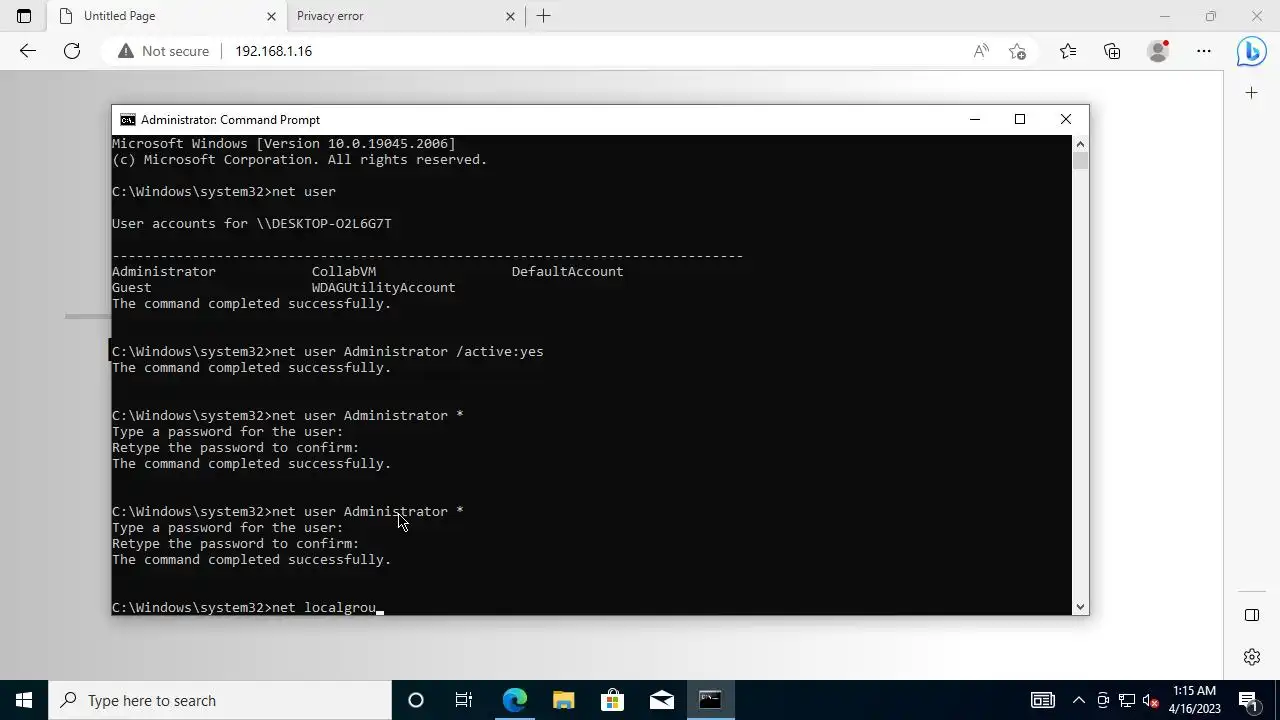Click the Command Prompt scrollbar thumb
This screenshot has height=720, width=1280.
pos(1080,161)
